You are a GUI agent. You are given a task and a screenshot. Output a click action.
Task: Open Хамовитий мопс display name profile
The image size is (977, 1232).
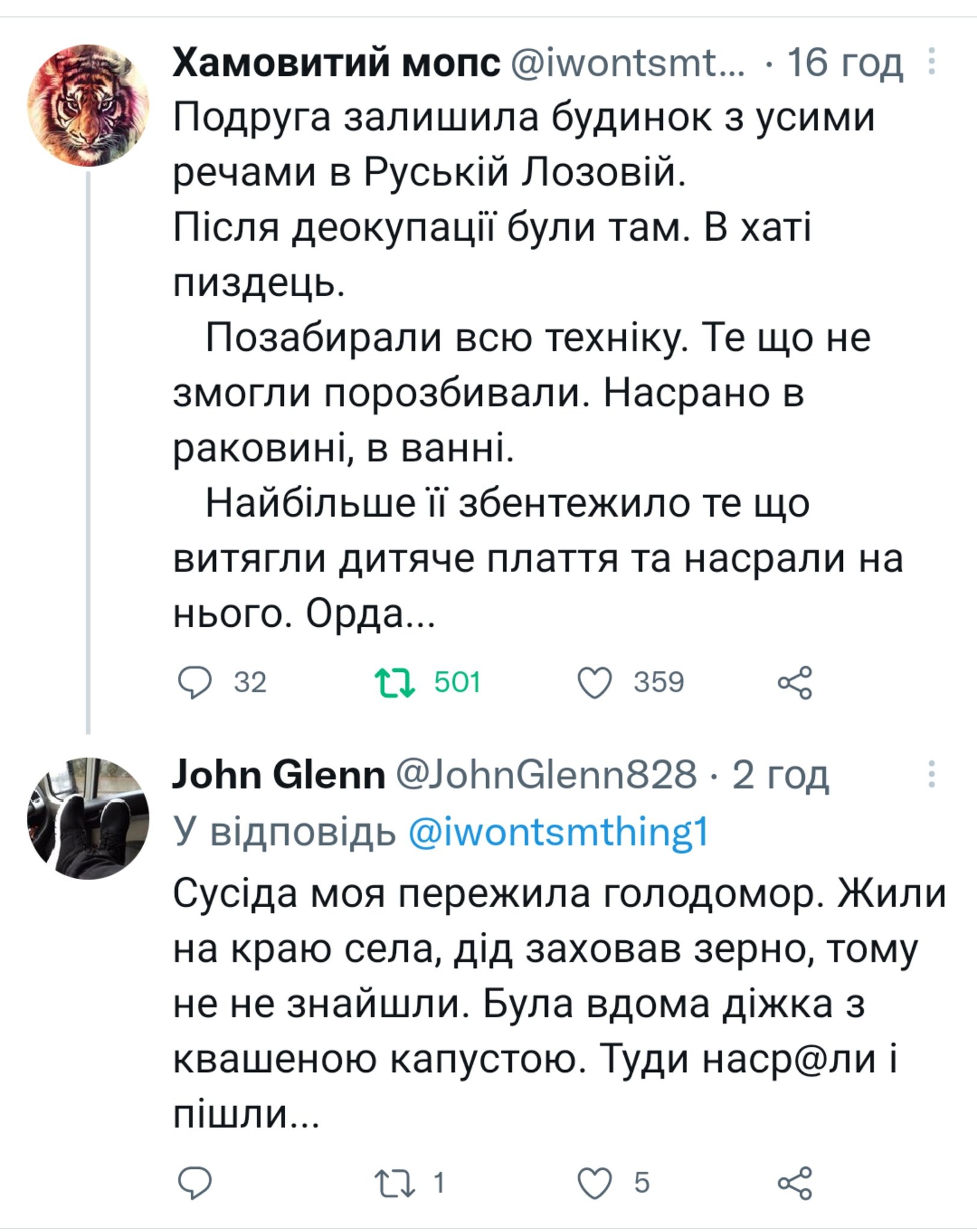click(336, 63)
